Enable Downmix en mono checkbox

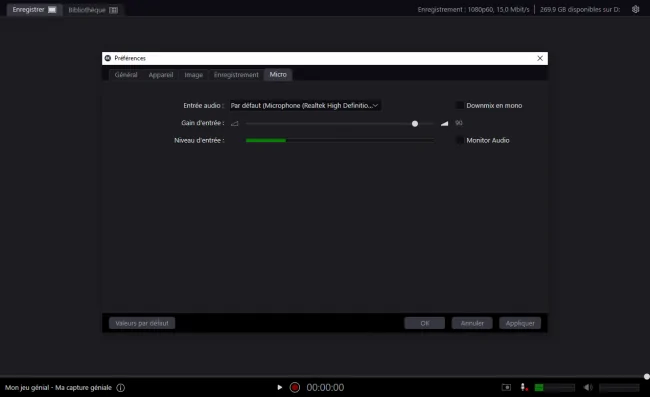pos(460,105)
